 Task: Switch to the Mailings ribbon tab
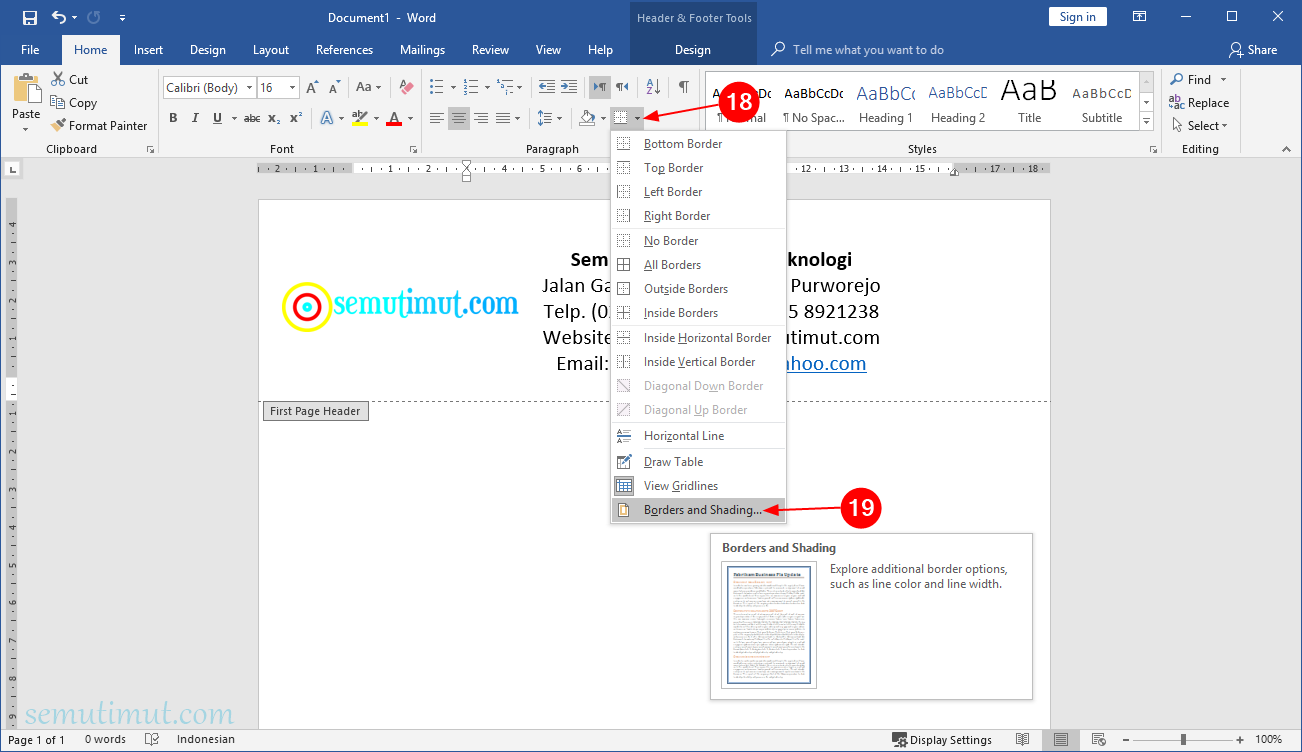422,49
